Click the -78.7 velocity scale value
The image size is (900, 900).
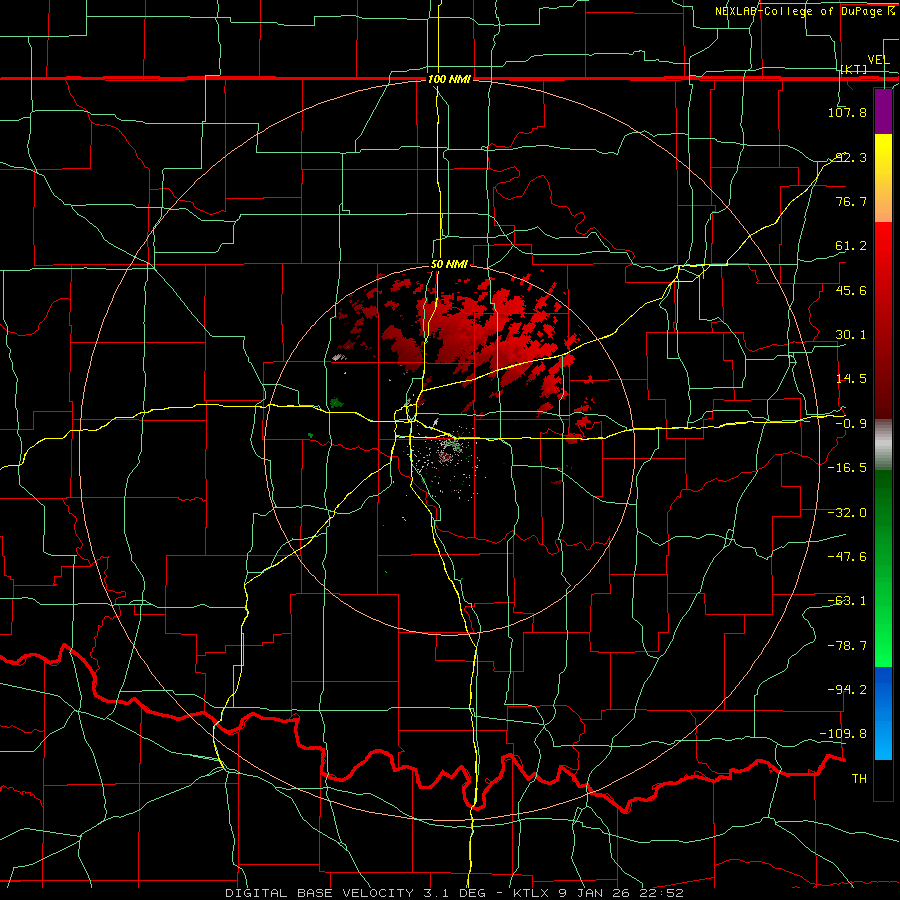pos(847,646)
